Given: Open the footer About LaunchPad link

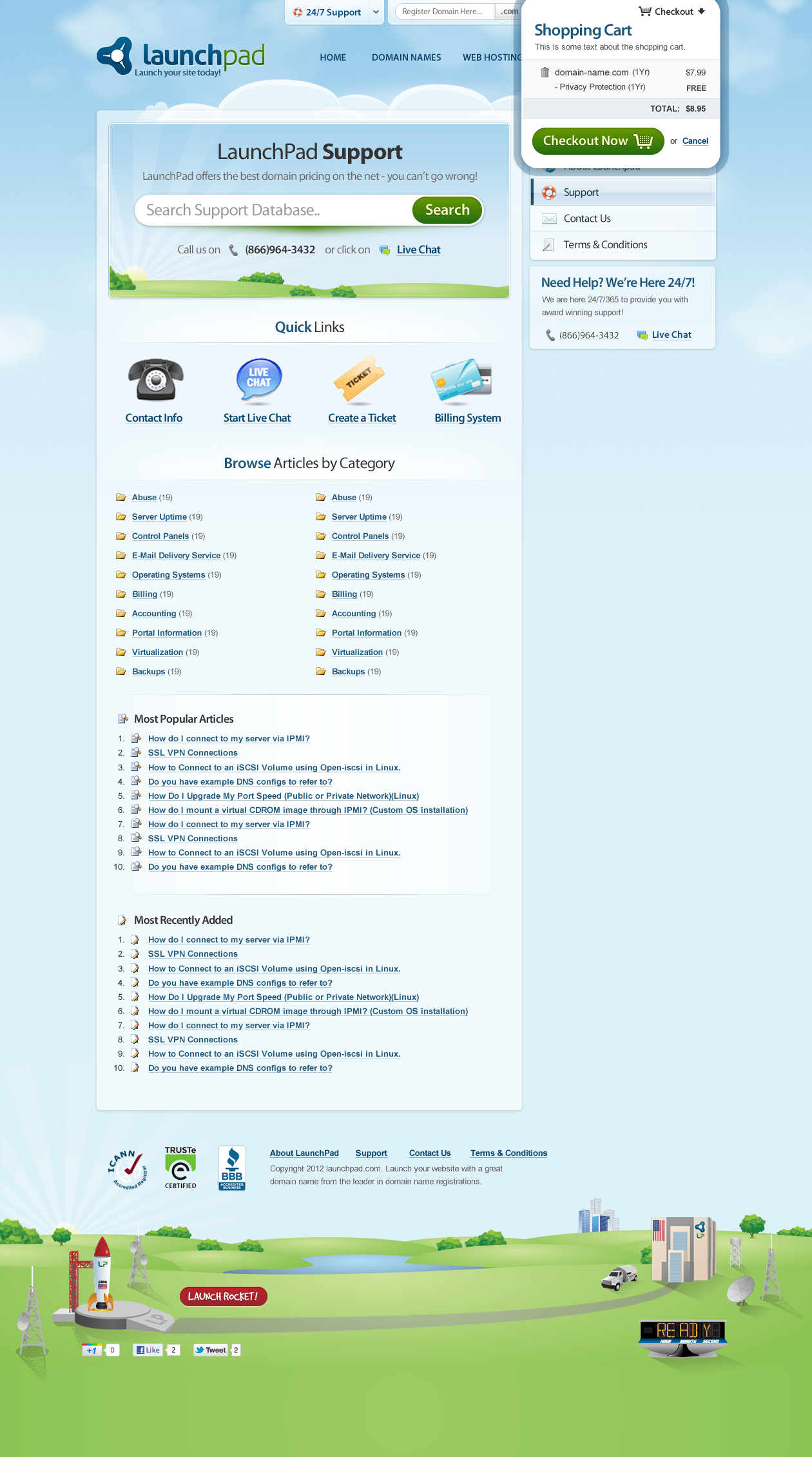Looking at the screenshot, I should pyautogui.click(x=304, y=1153).
